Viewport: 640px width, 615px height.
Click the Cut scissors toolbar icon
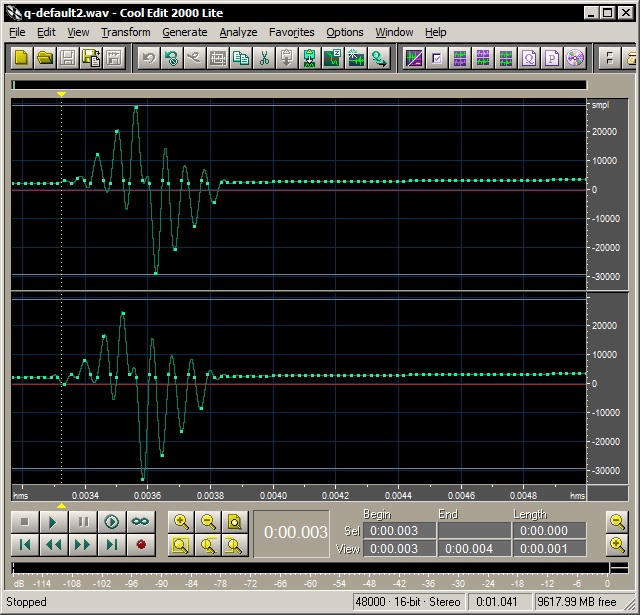tap(264, 58)
